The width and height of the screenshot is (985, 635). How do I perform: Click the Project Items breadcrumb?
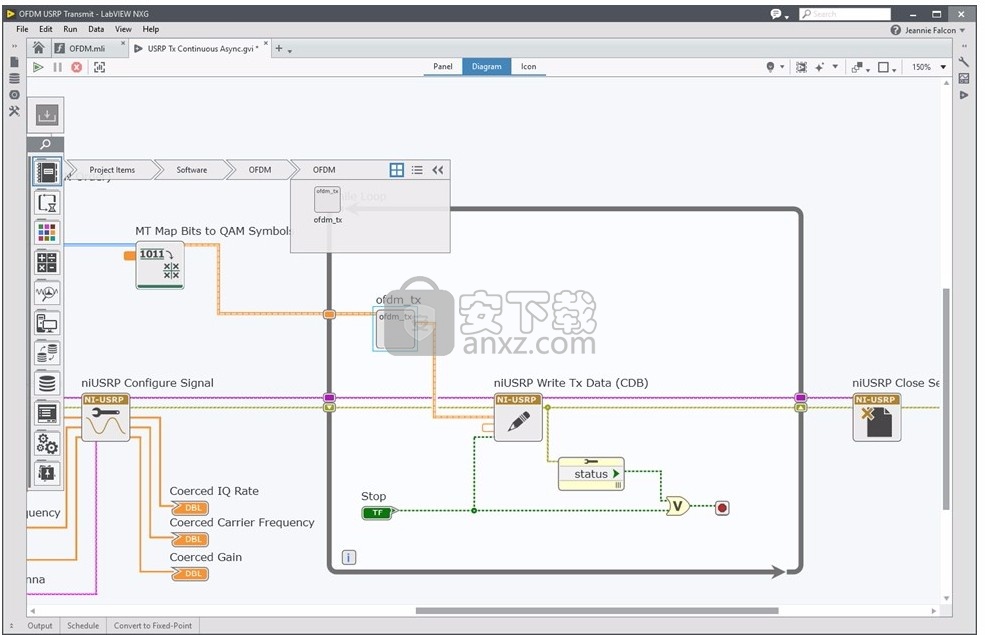(112, 170)
